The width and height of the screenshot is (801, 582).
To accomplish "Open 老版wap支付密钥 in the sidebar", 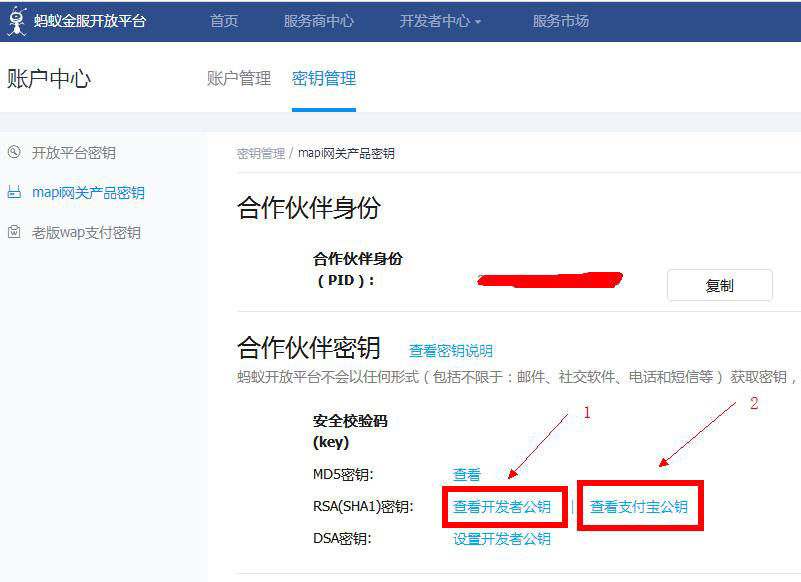I will [x=86, y=232].
